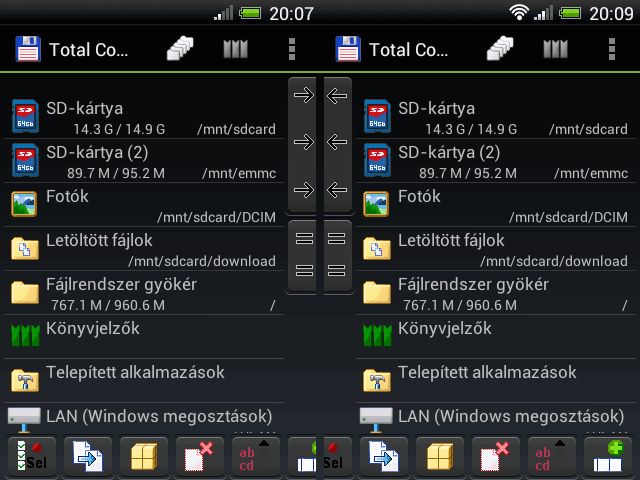Screen dimensions: 640x480
Task: Open Letöltött fájlok in the 20:07 screen
Action: tap(144, 249)
